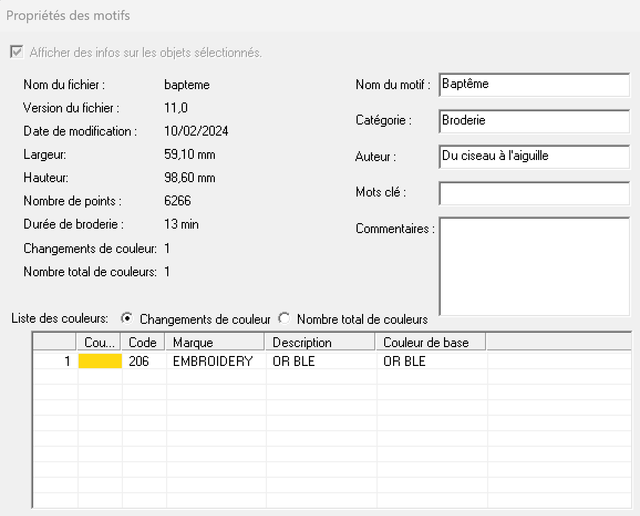The height and width of the screenshot is (516, 640).
Task: Click the 'Propriétés des motifs' panel title
Action: 68,16
